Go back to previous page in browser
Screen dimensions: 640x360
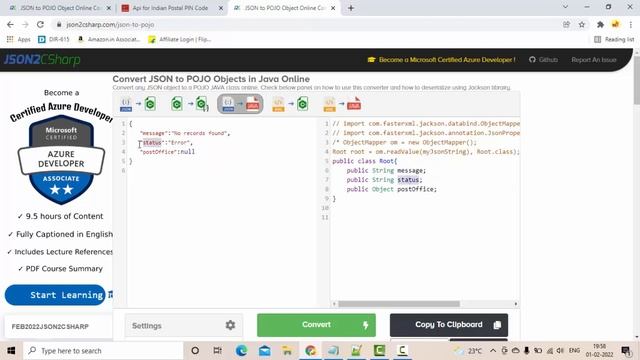tap(10, 24)
